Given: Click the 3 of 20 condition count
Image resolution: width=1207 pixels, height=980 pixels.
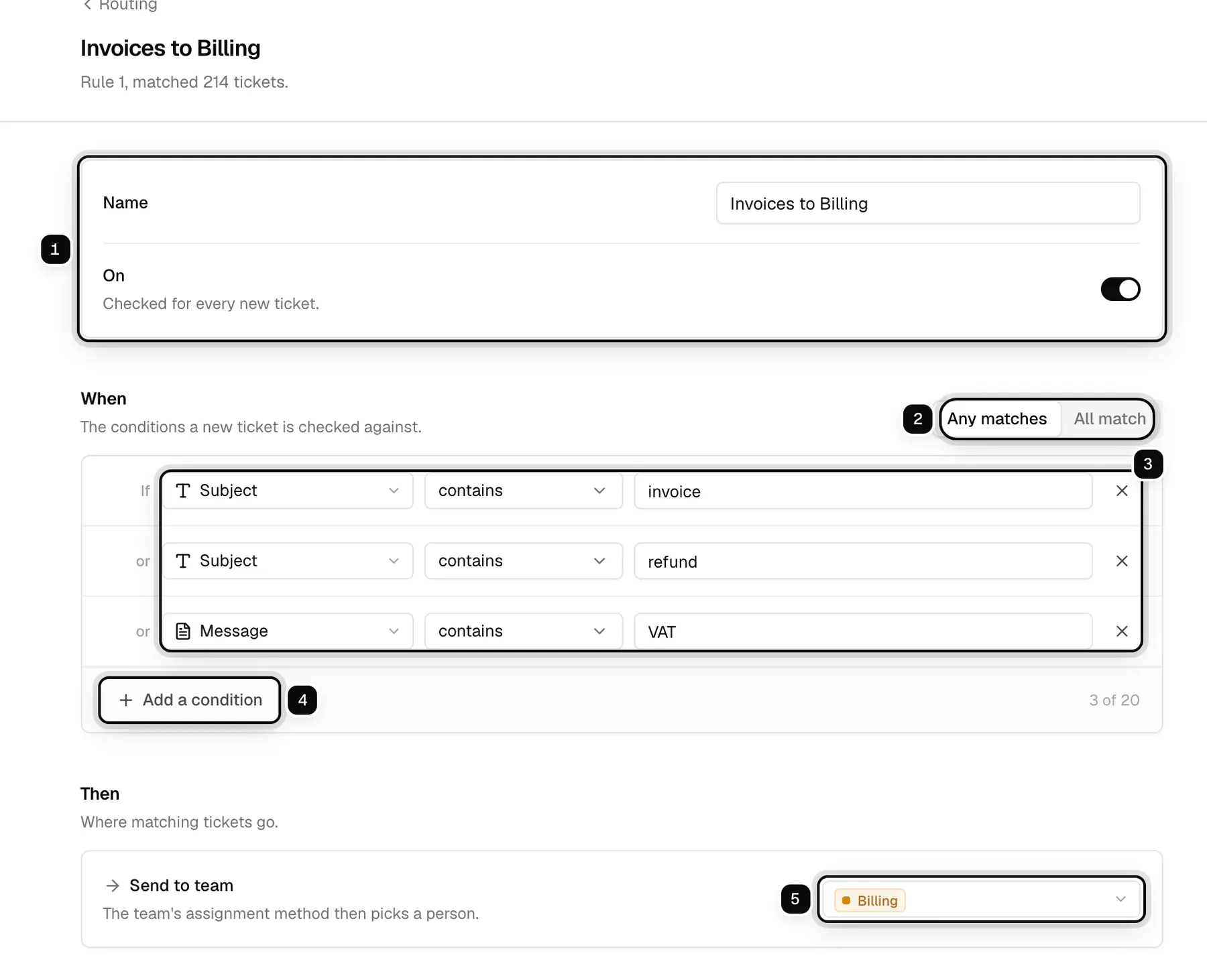Looking at the screenshot, I should tap(1114, 700).
